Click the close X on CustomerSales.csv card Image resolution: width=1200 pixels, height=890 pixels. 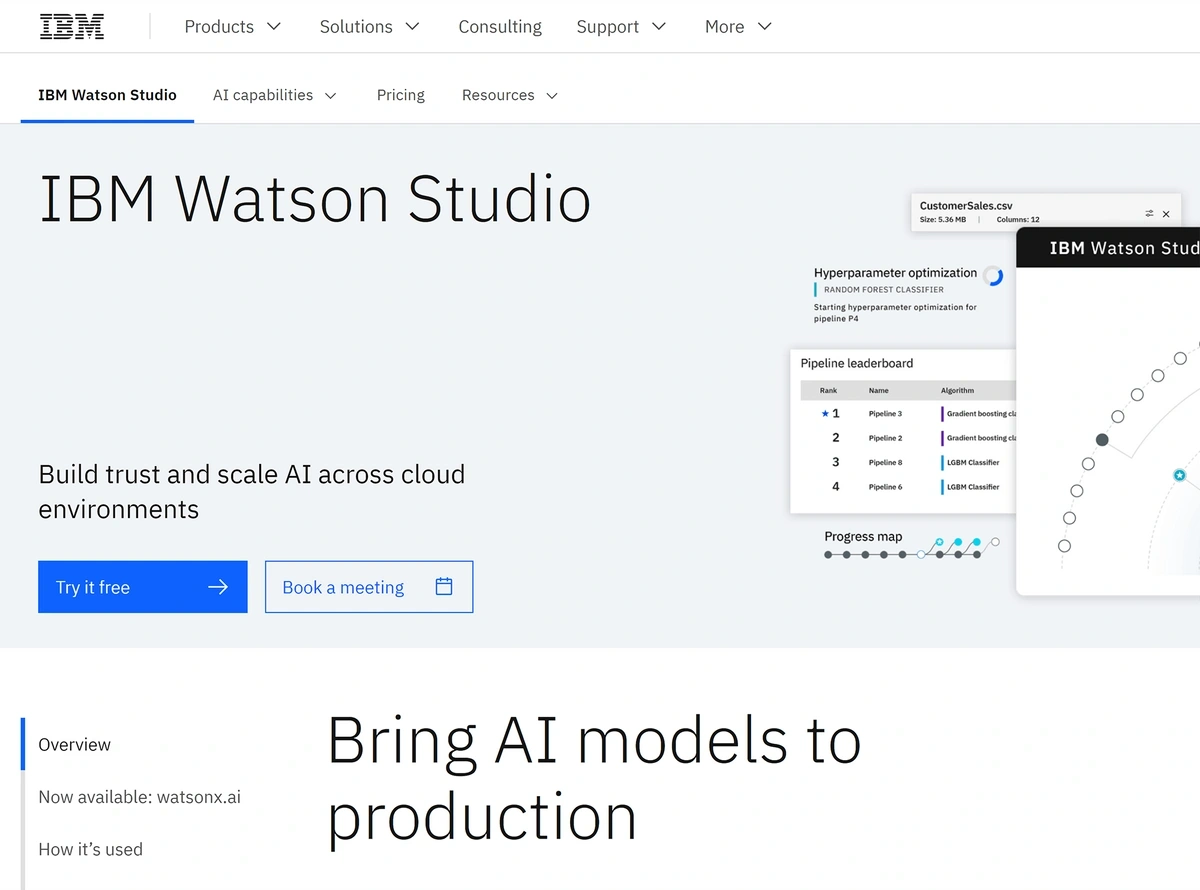[x=1166, y=214]
